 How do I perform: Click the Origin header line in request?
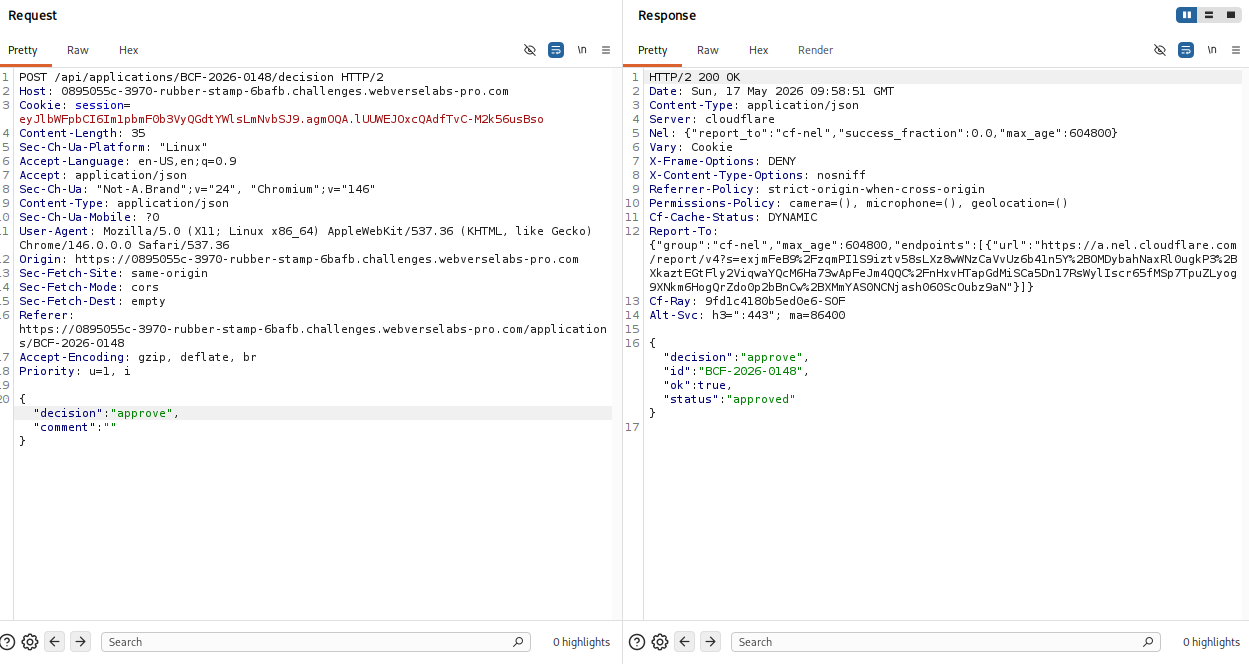(299, 259)
